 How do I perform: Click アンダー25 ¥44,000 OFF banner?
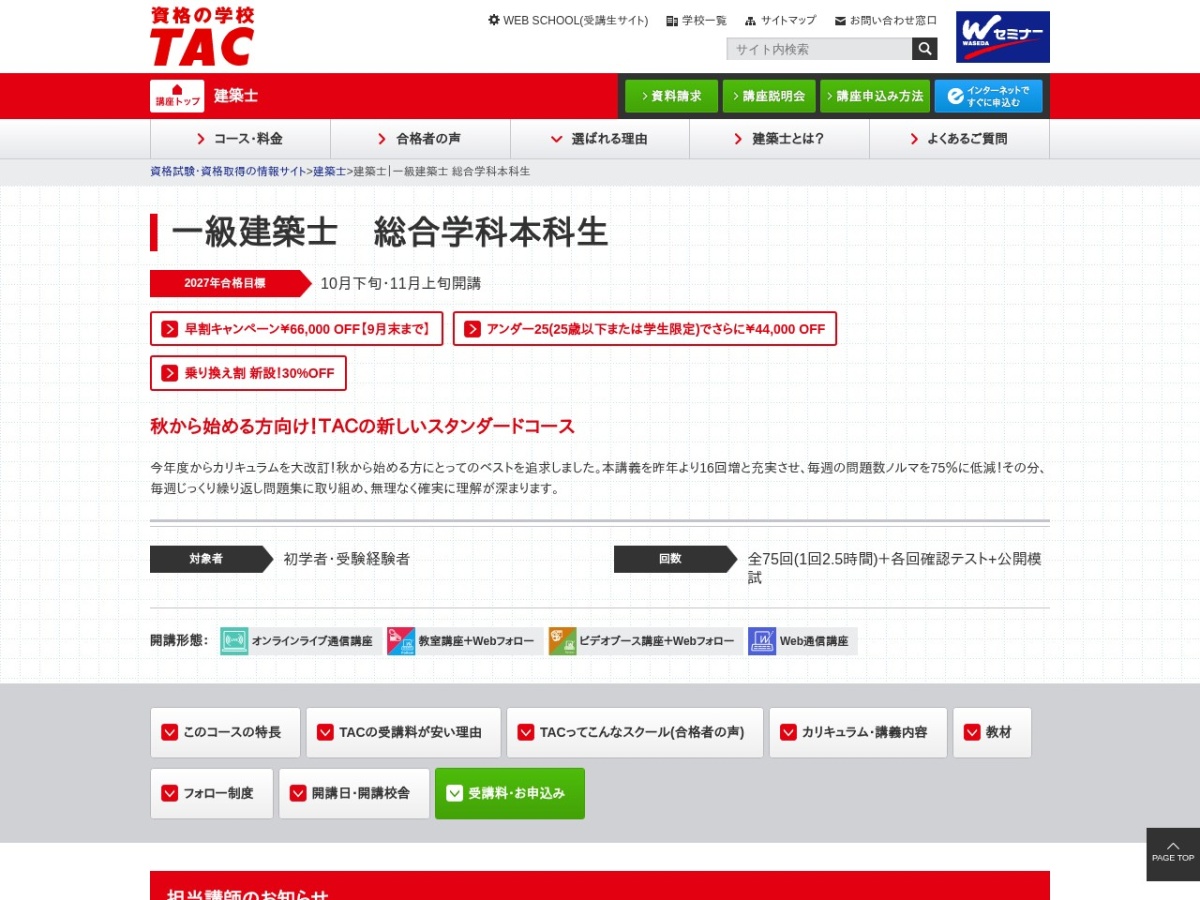click(645, 329)
